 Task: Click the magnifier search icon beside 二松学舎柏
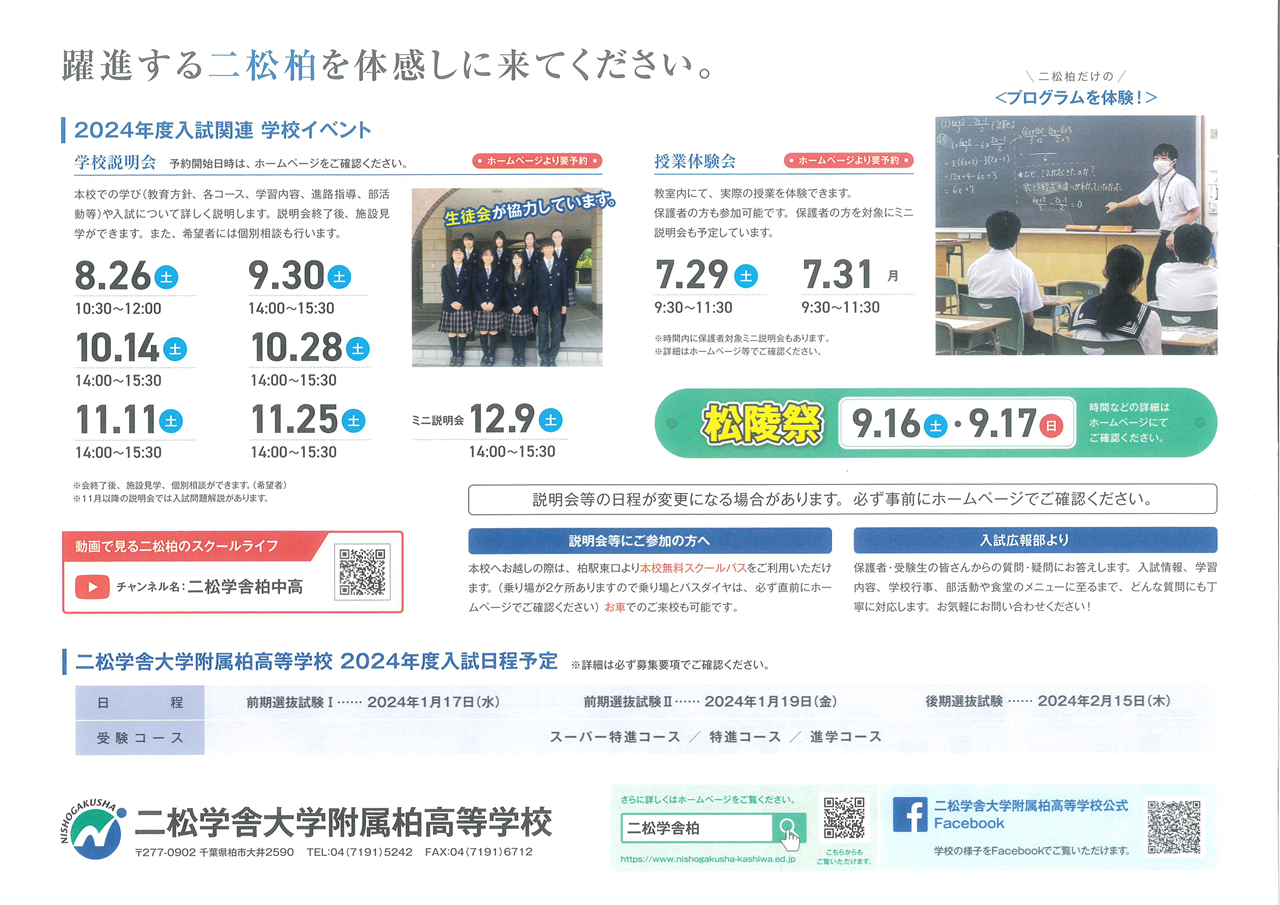789,829
